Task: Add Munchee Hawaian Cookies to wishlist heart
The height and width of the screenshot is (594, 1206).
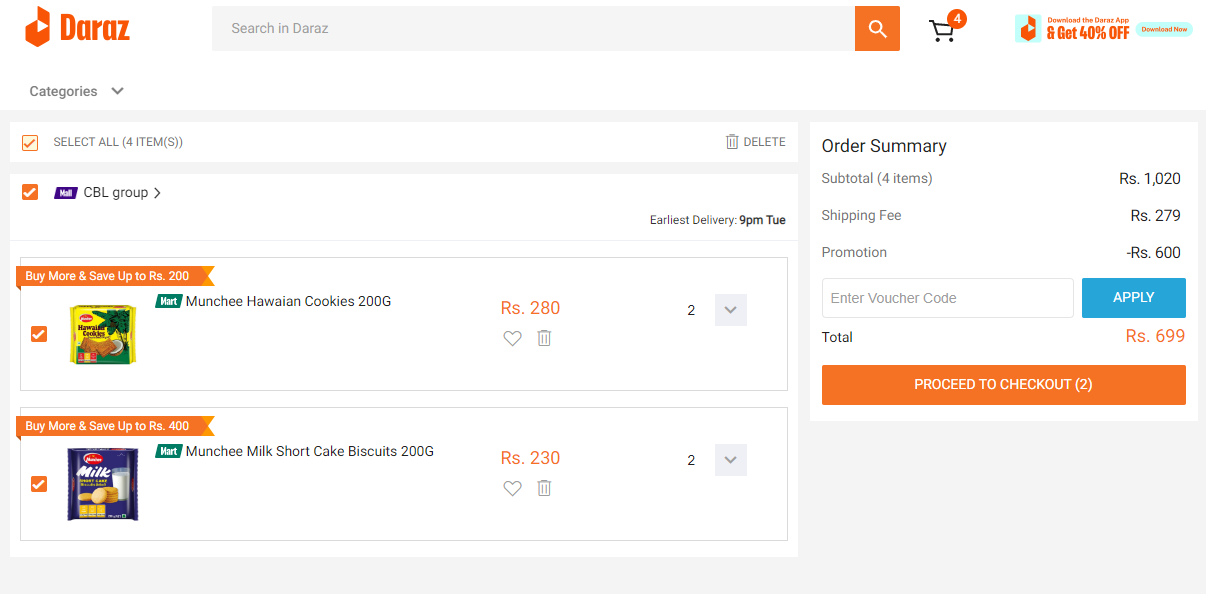Action: (x=512, y=338)
